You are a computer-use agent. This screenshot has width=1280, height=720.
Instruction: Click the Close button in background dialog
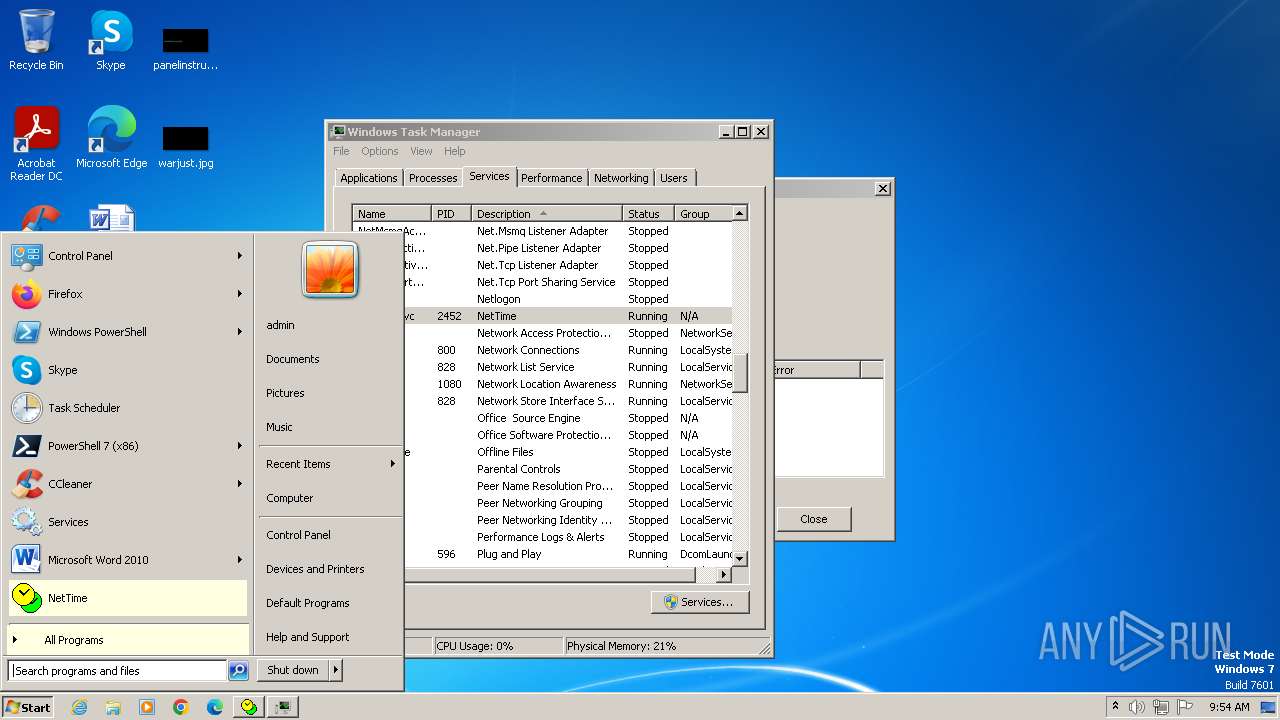click(814, 519)
